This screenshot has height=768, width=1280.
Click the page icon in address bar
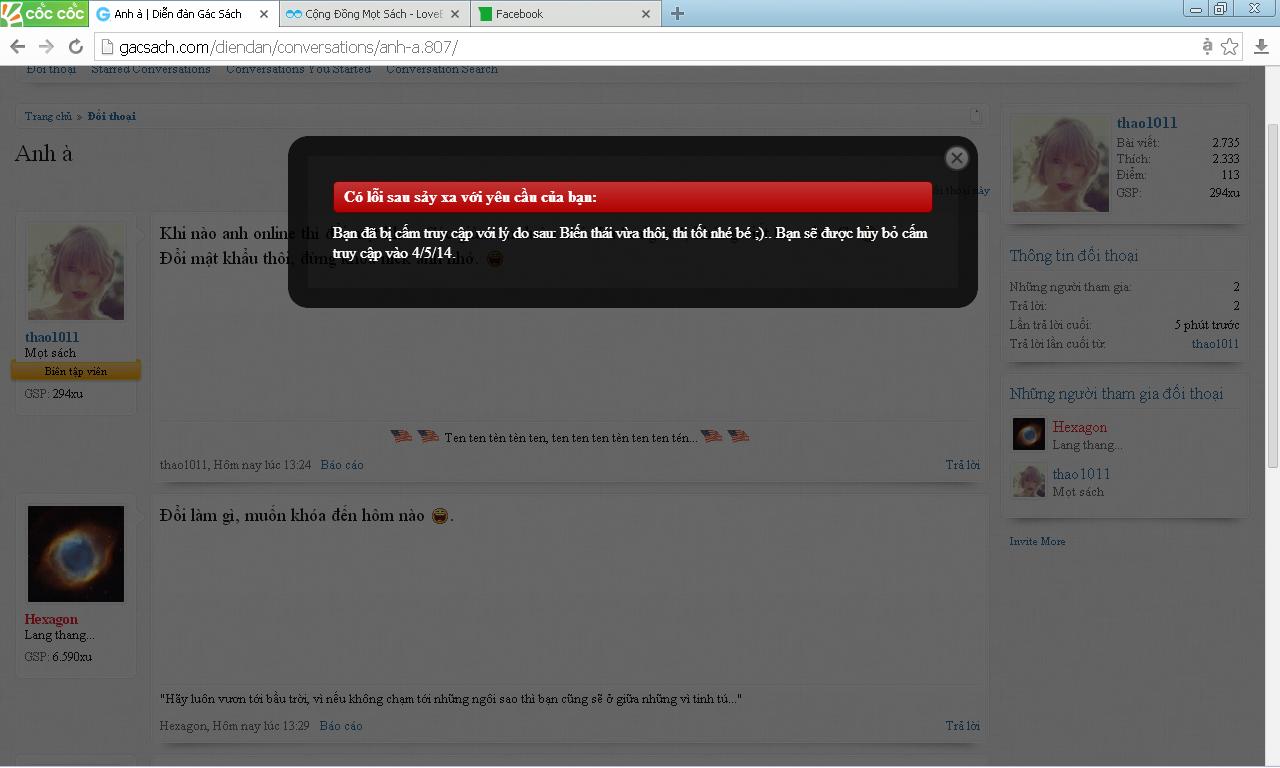(x=106, y=47)
